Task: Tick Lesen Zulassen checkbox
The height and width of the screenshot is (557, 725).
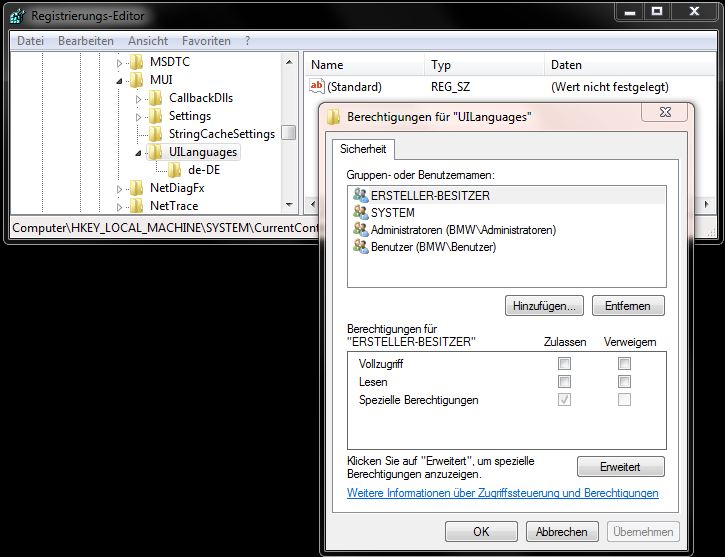Action: point(564,382)
